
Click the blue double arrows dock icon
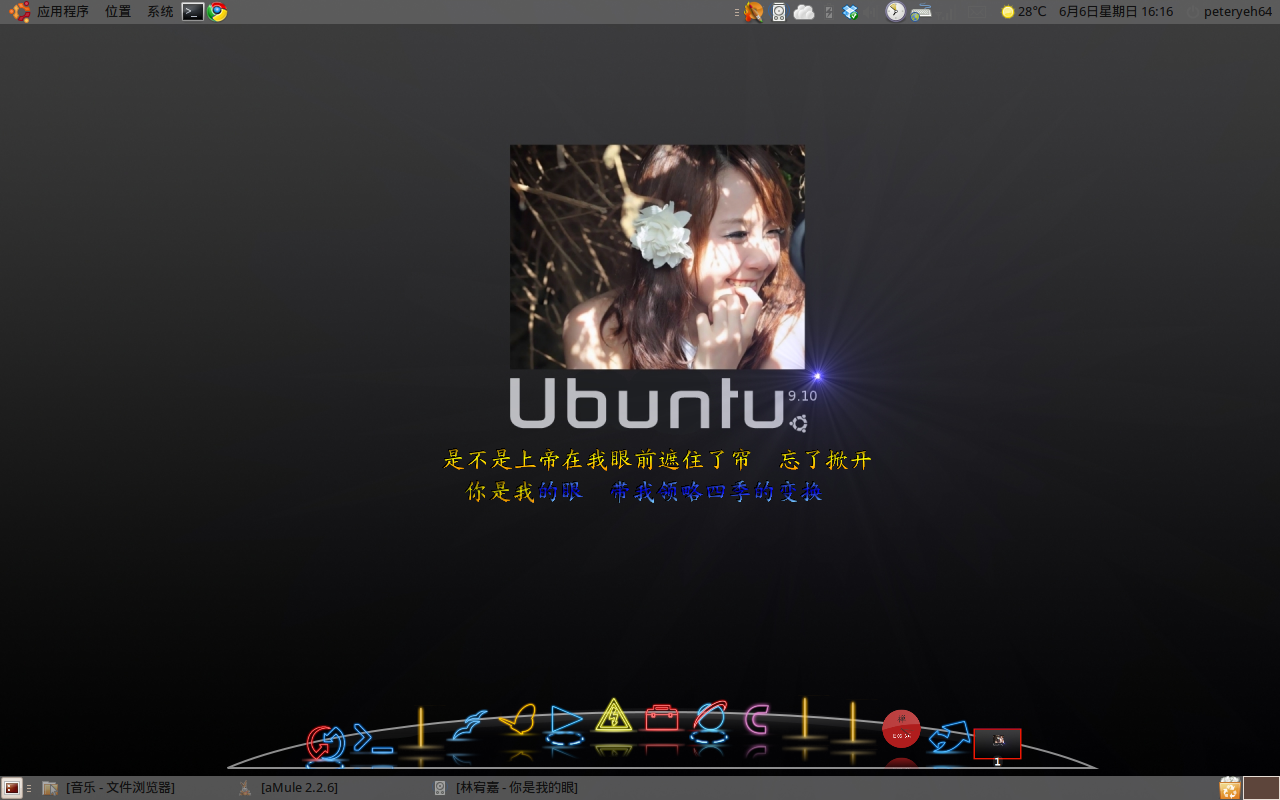tap(949, 737)
